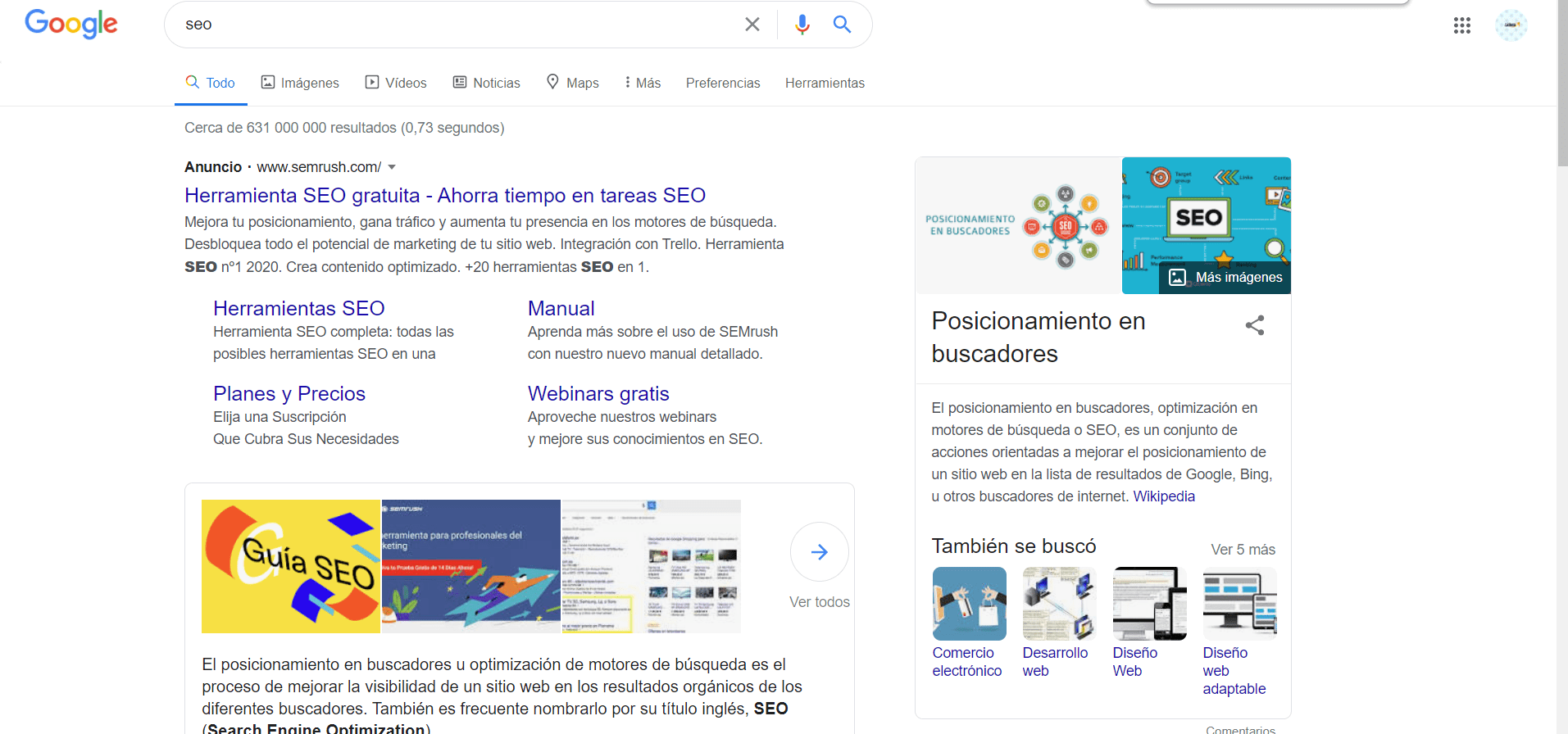
Task: Click the Google logo
Action: click(71, 24)
